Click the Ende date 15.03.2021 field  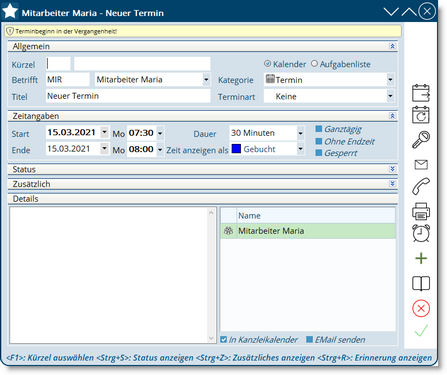73,148
